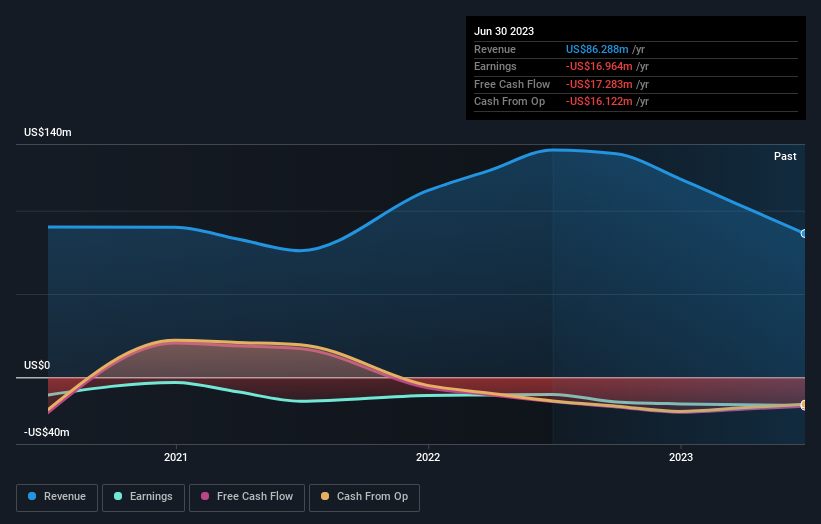The width and height of the screenshot is (821, 524).
Task: Click the -US$17.283m free cash flow value
Action: point(599,84)
